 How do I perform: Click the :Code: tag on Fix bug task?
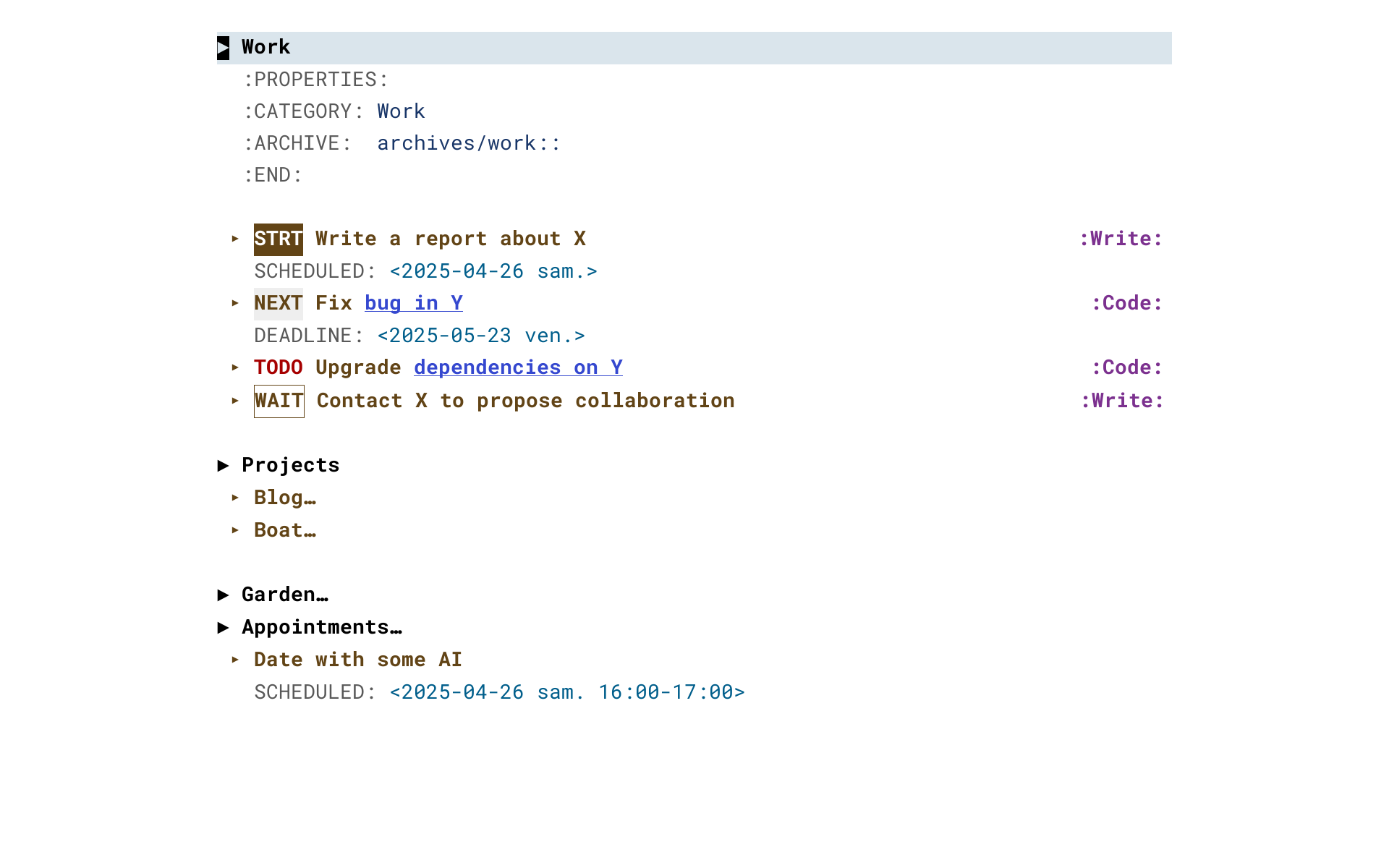point(1127,304)
